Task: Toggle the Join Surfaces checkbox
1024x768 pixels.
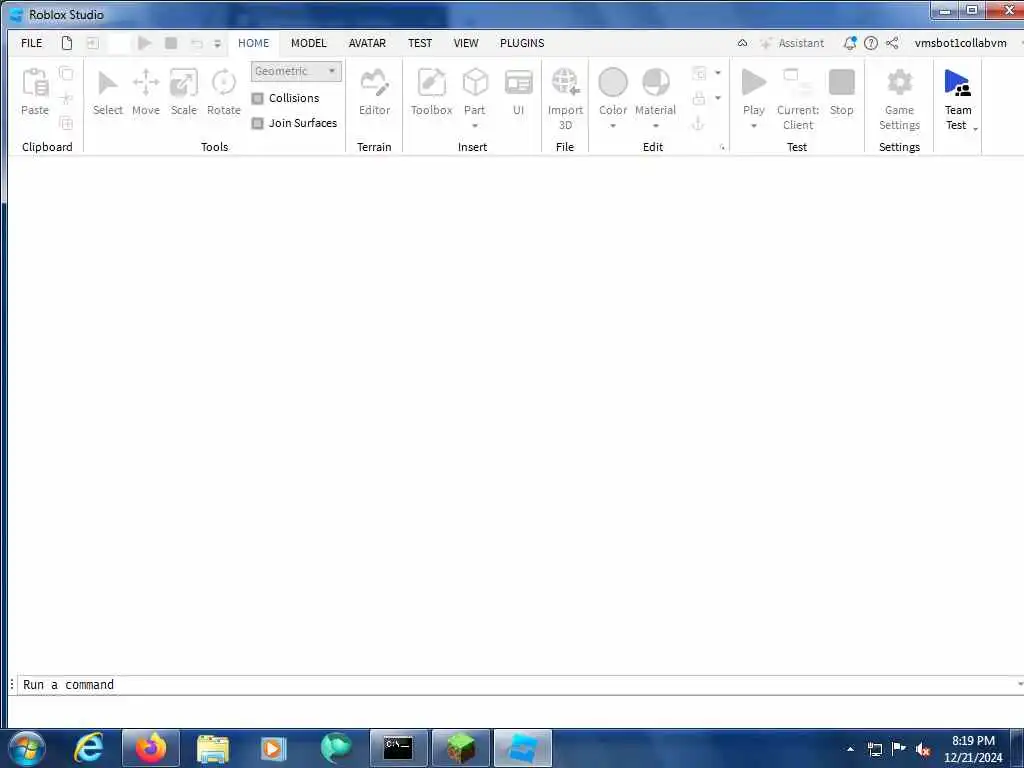Action: pos(257,123)
